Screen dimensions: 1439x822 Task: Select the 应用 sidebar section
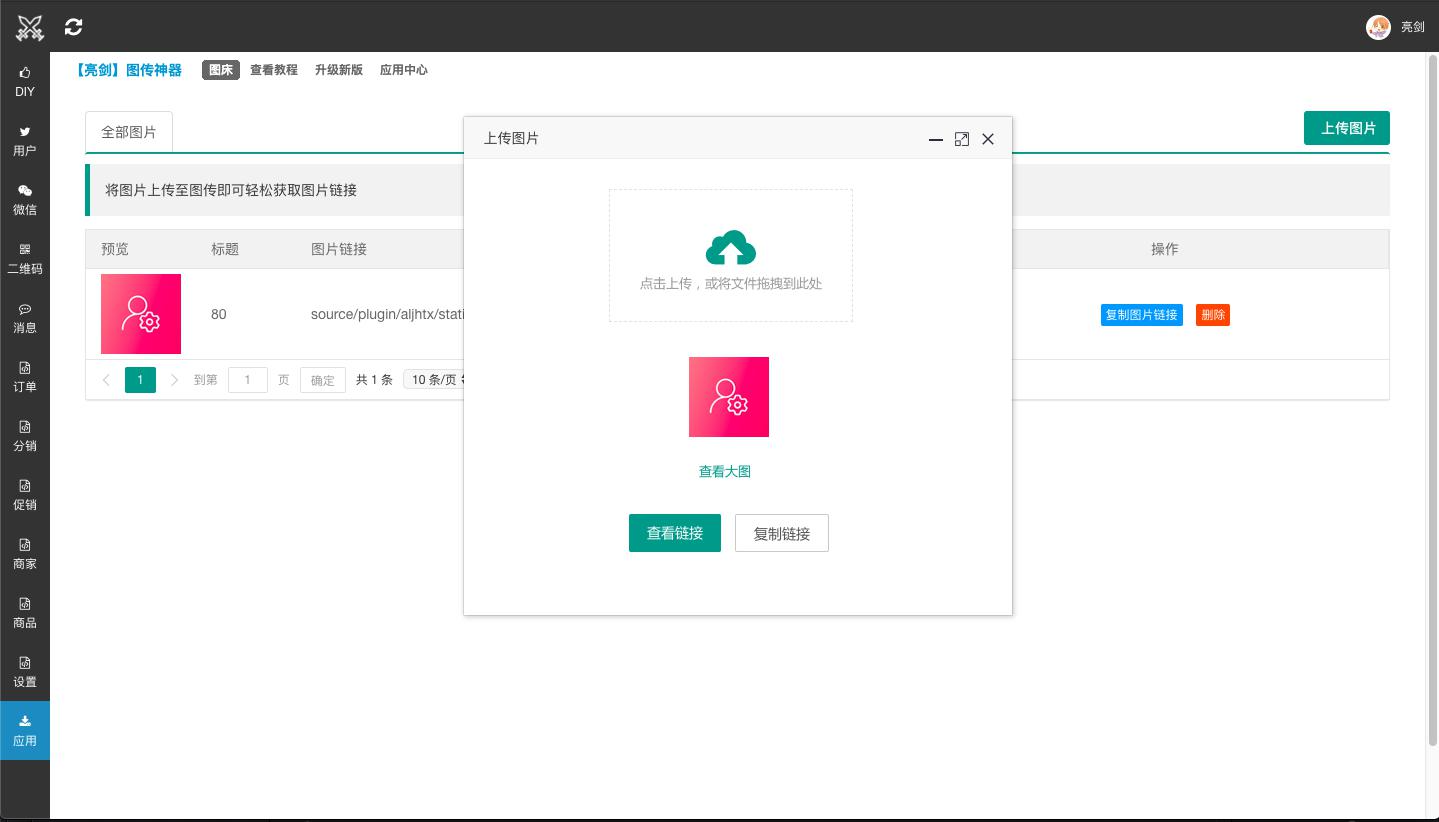(25, 731)
